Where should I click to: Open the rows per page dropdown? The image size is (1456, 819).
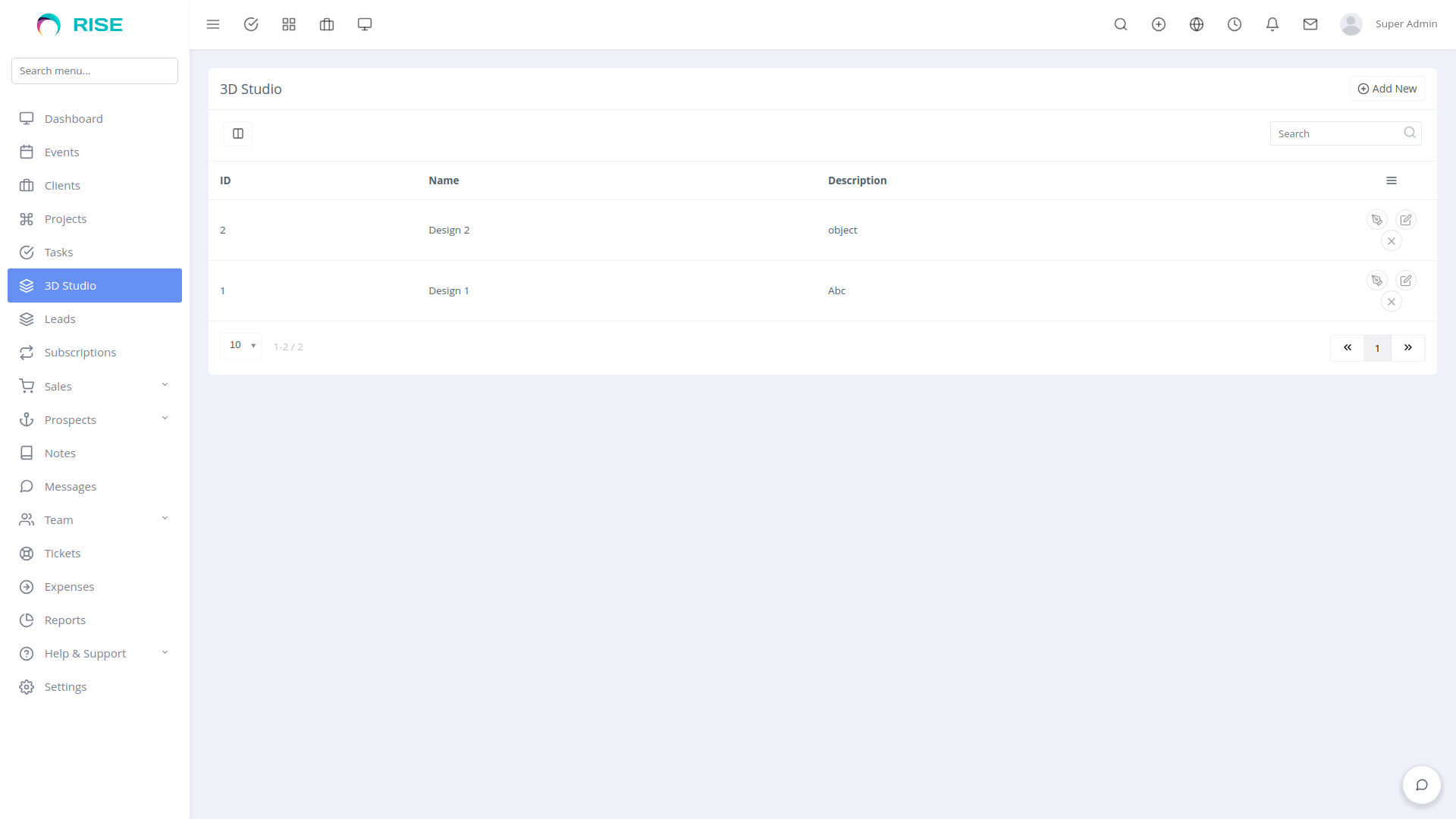(241, 346)
